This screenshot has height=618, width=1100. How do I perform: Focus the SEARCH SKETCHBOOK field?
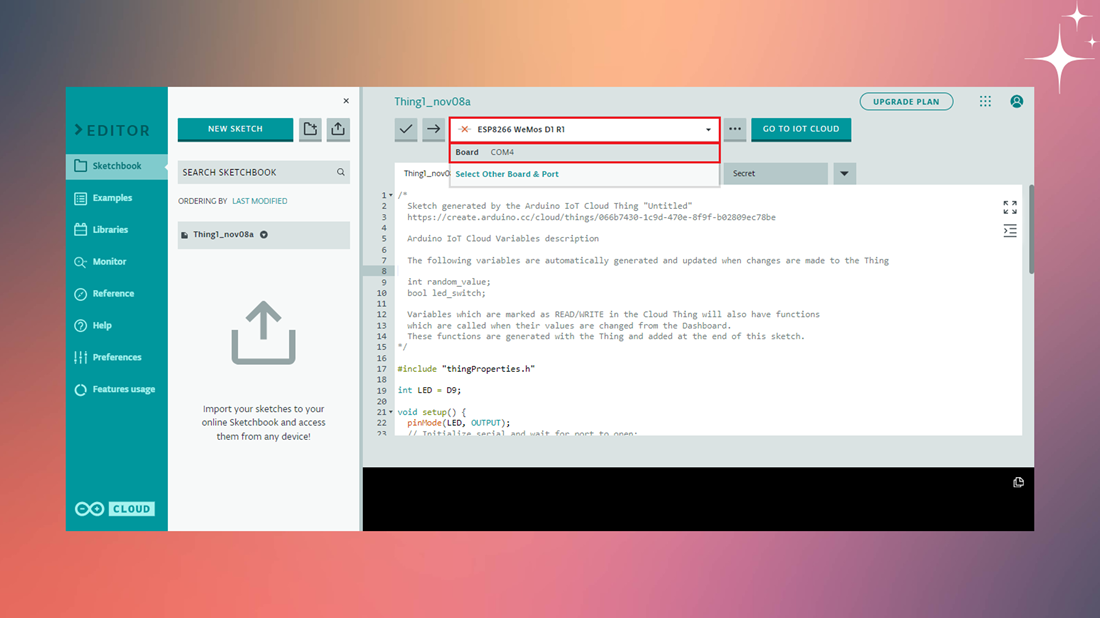pos(263,172)
